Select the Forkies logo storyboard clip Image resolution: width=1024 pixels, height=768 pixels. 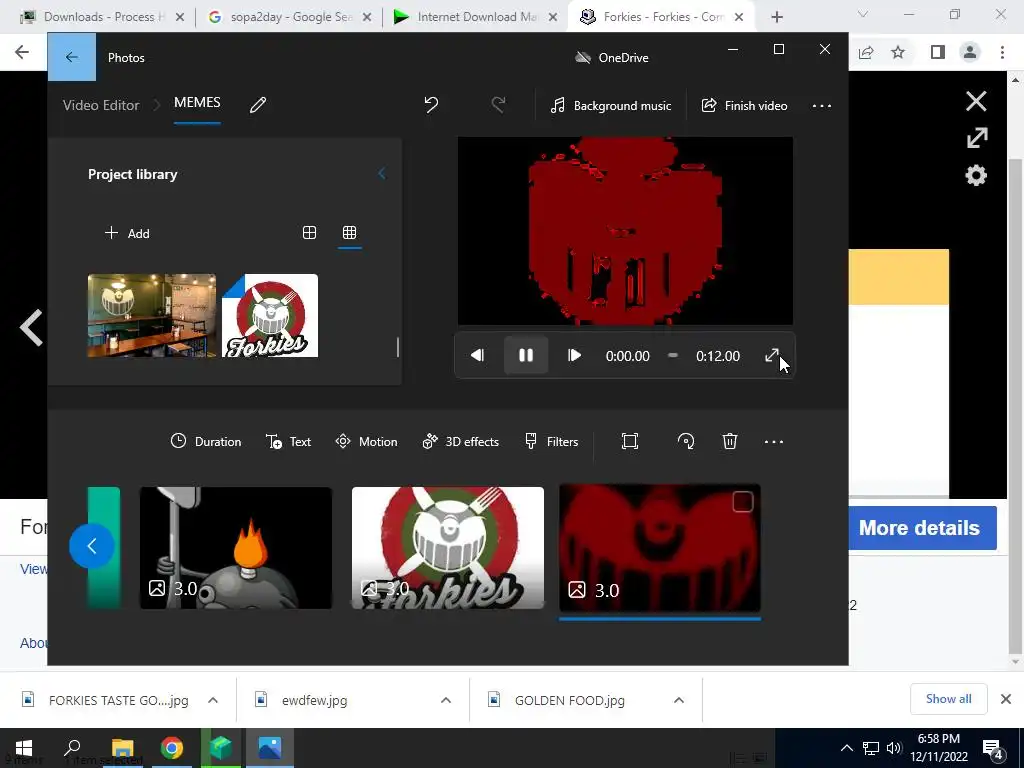448,548
